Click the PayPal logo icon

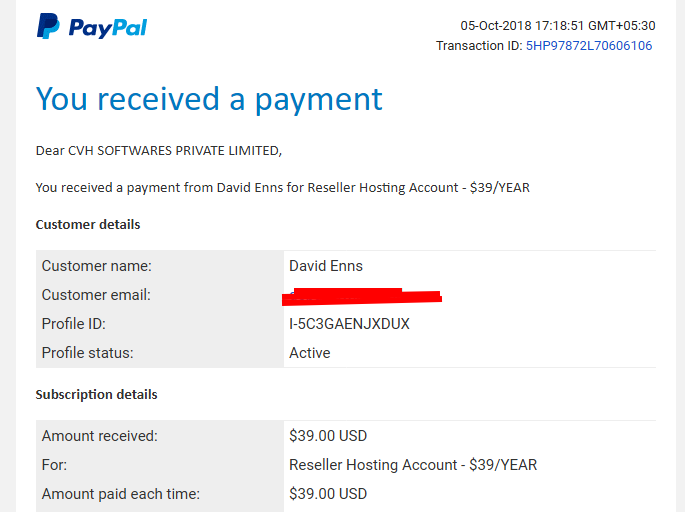coord(48,26)
